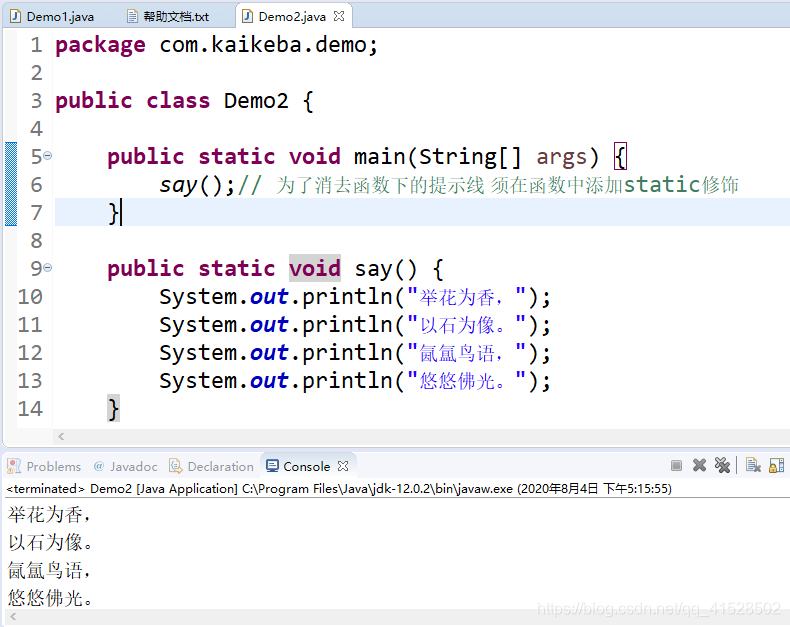The height and width of the screenshot is (627, 790).
Task: Click 'com.kaikeba.demo' package name
Action: coord(263,45)
